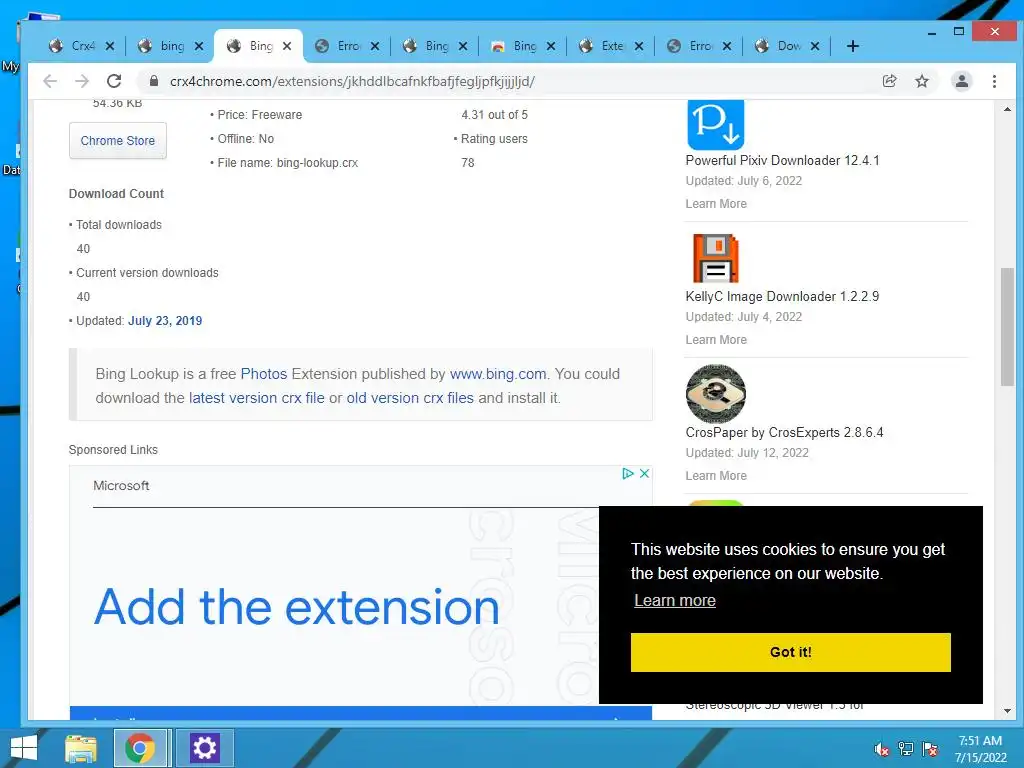The height and width of the screenshot is (768, 1024).
Task: Click the old version crx files link
Action: pyautogui.click(x=410, y=398)
